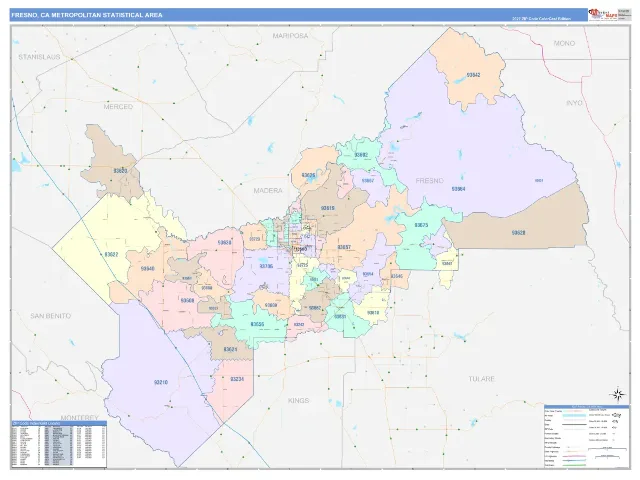
Task: Click ZIP code label 93631
Action: click(x=340, y=316)
